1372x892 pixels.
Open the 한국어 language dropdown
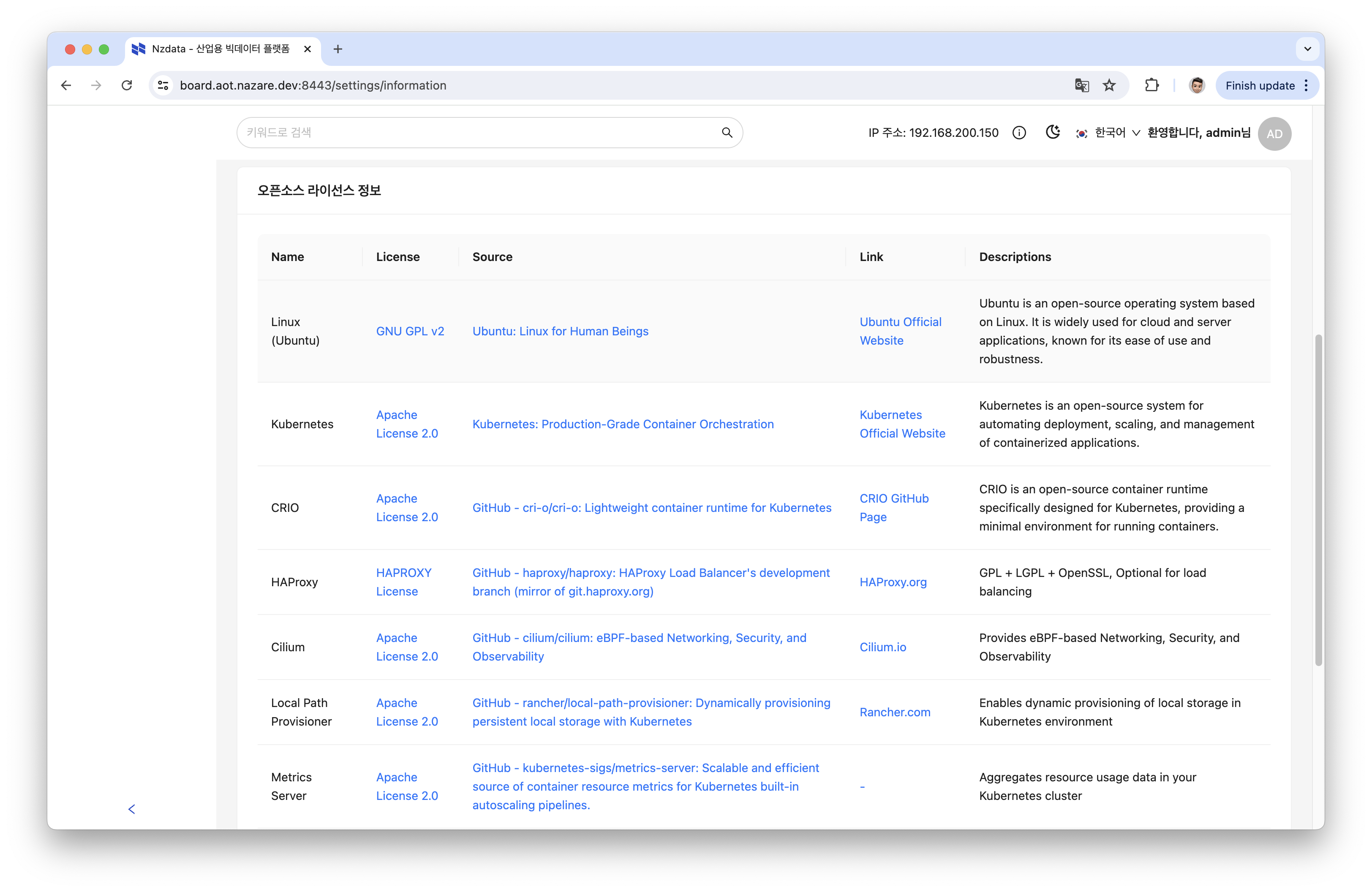tap(1108, 133)
